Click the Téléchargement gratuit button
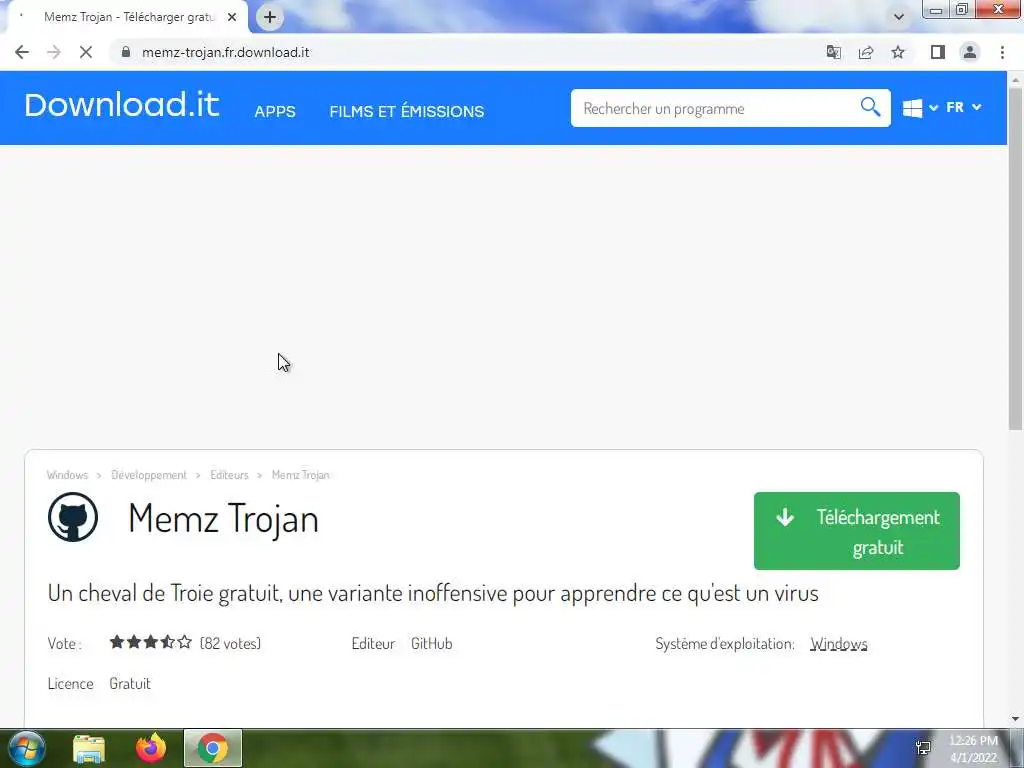The image size is (1024, 768). coord(857,531)
